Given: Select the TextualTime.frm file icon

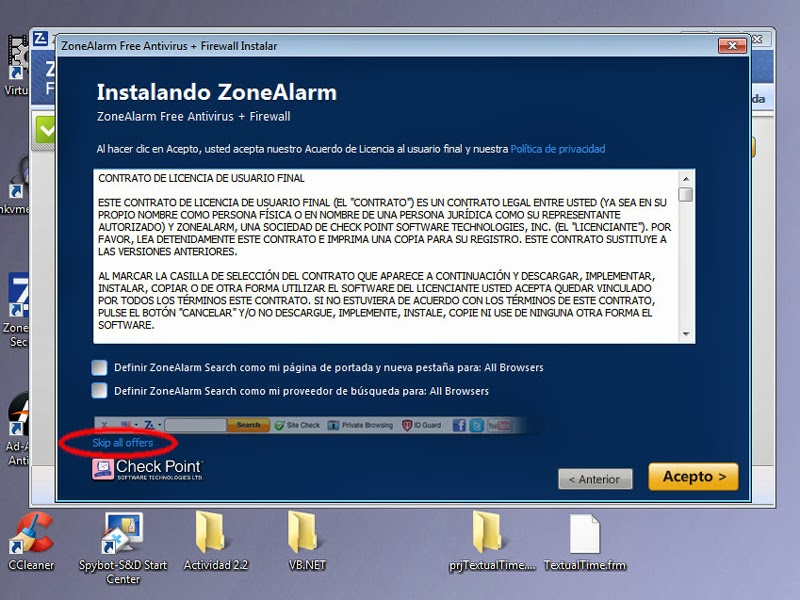Looking at the screenshot, I should tap(585, 534).
